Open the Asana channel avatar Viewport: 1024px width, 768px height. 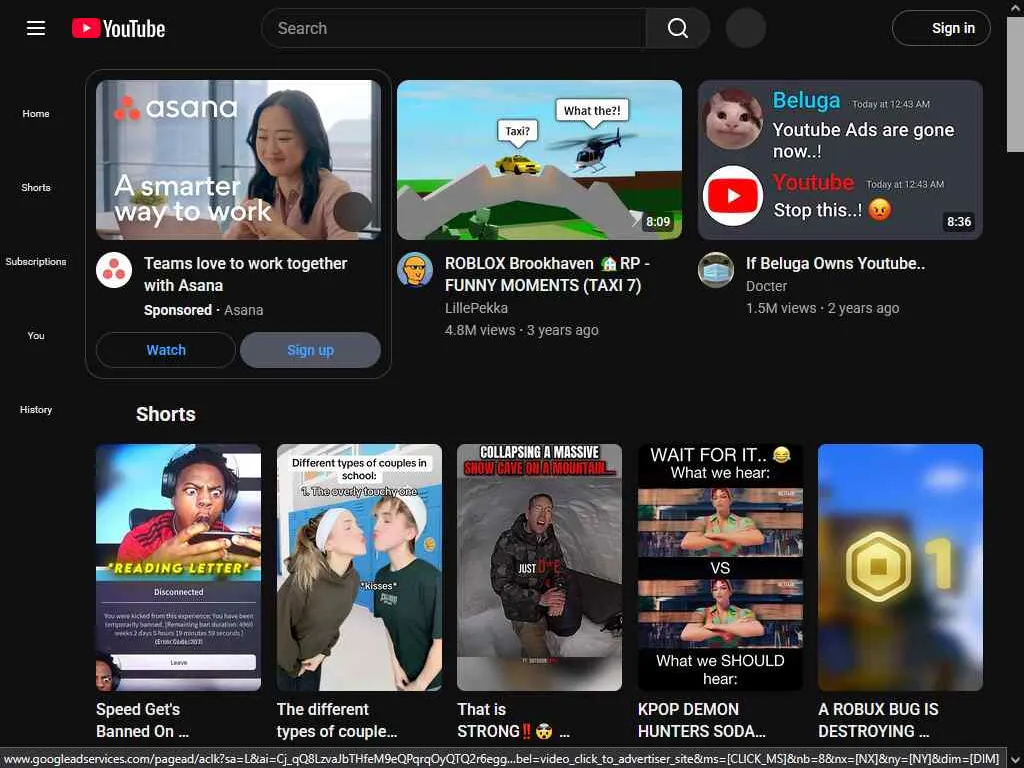click(x=114, y=270)
